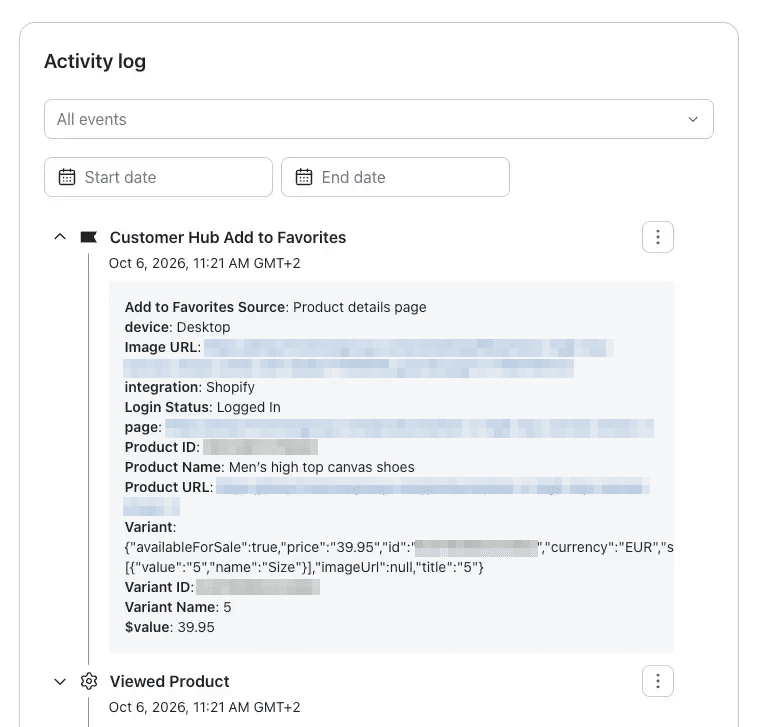Click the blurred Product ID value
This screenshot has width=762, height=727.
pos(260,447)
